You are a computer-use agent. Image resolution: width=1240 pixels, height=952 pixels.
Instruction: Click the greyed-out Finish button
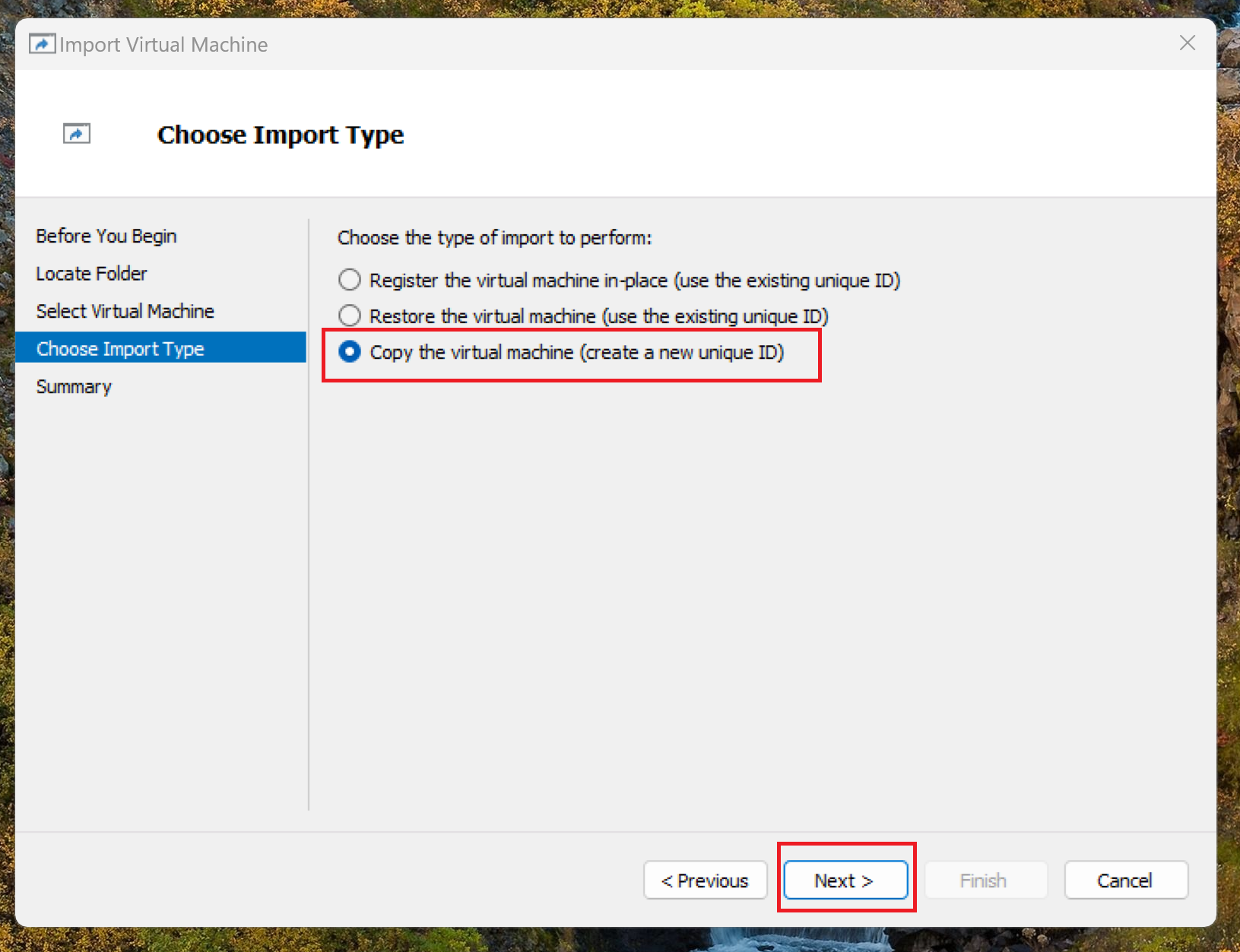[x=986, y=880]
